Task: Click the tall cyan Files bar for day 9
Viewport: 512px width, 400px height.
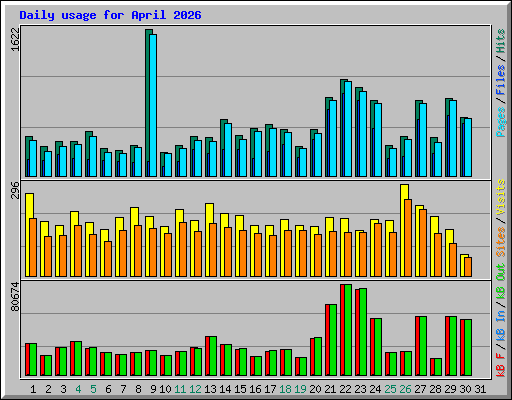Action: (x=153, y=105)
